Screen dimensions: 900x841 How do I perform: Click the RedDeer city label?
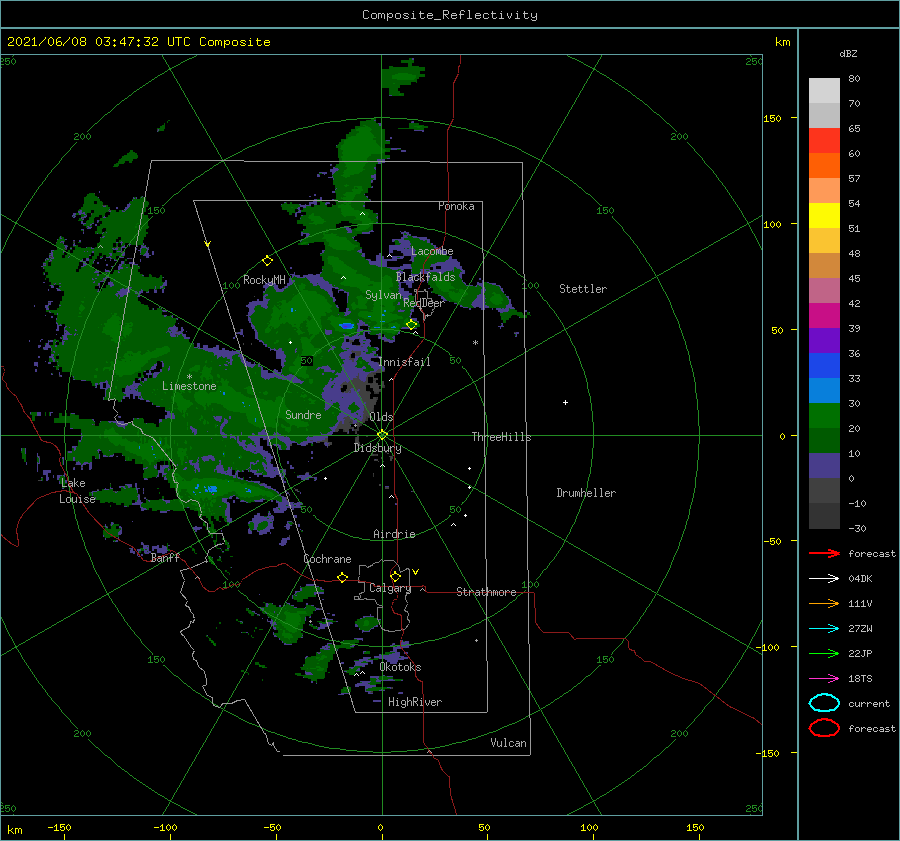click(x=424, y=303)
